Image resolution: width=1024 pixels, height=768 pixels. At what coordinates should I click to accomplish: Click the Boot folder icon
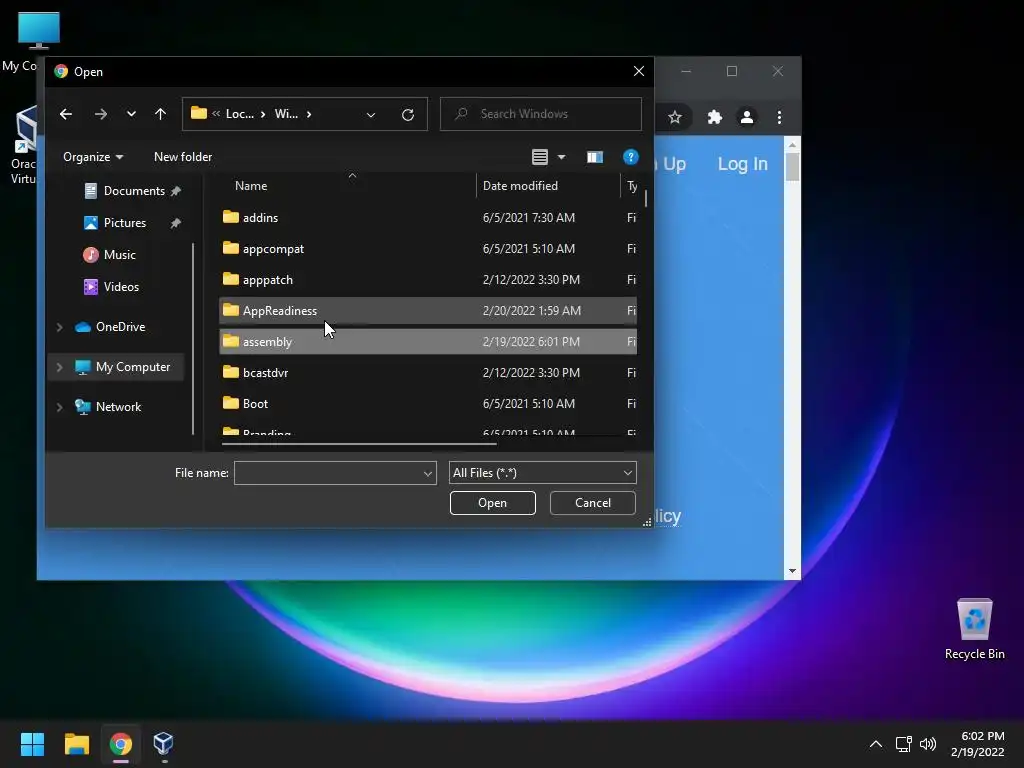click(x=231, y=403)
